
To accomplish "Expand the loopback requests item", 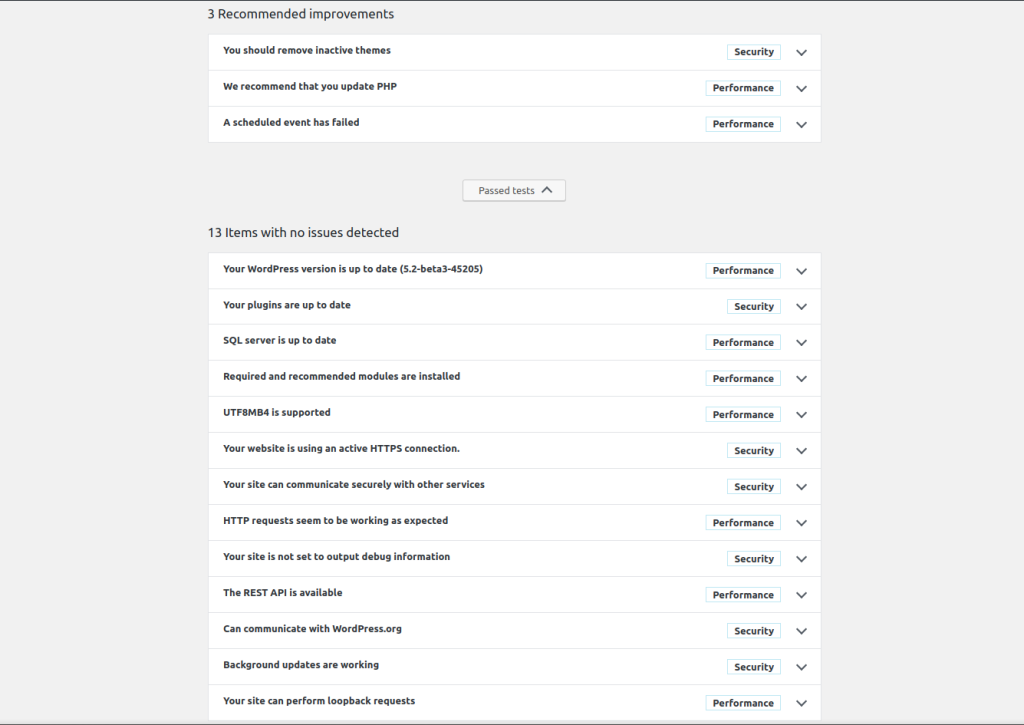I will [801, 702].
